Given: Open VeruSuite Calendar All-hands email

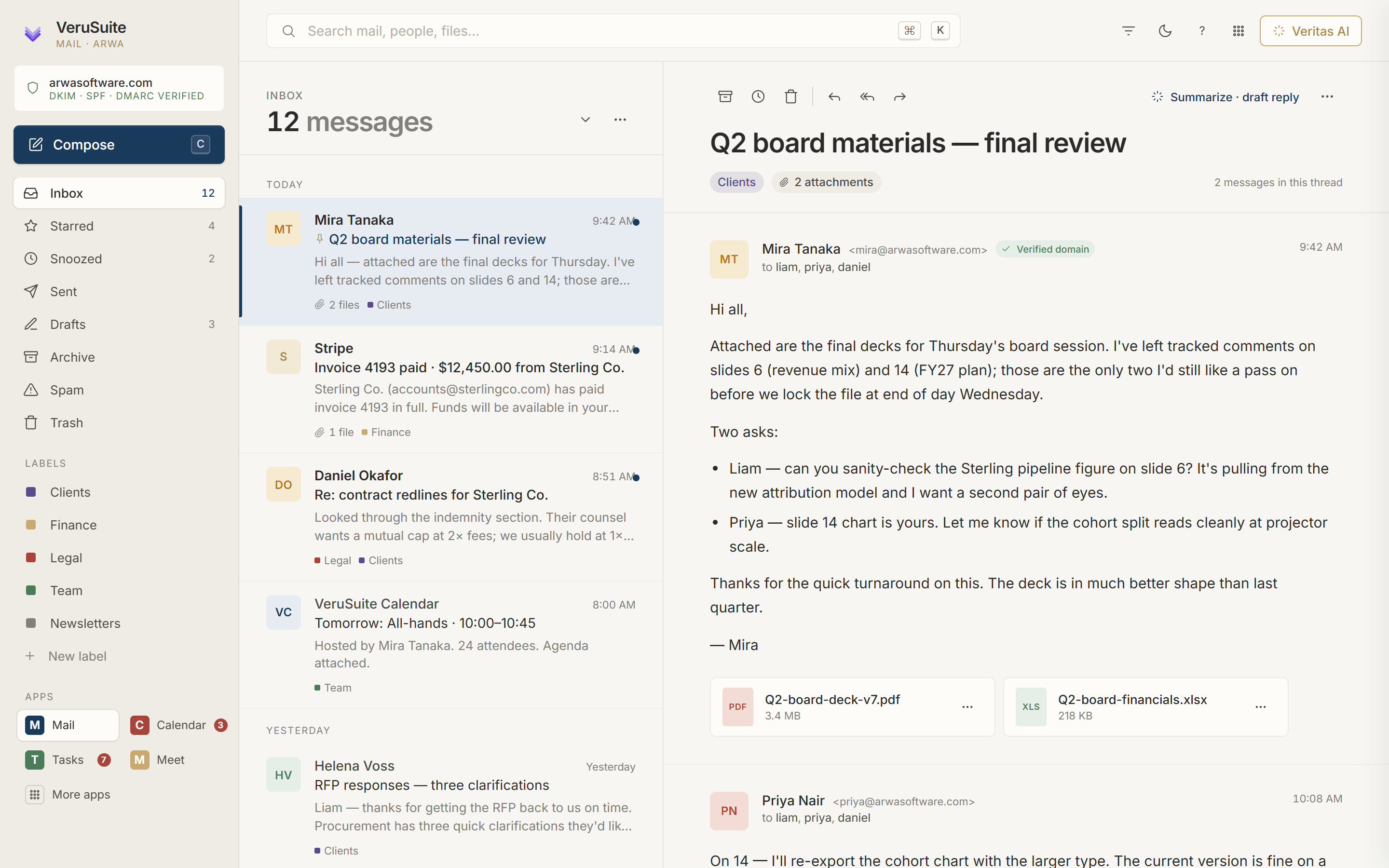Looking at the screenshot, I should (451, 645).
